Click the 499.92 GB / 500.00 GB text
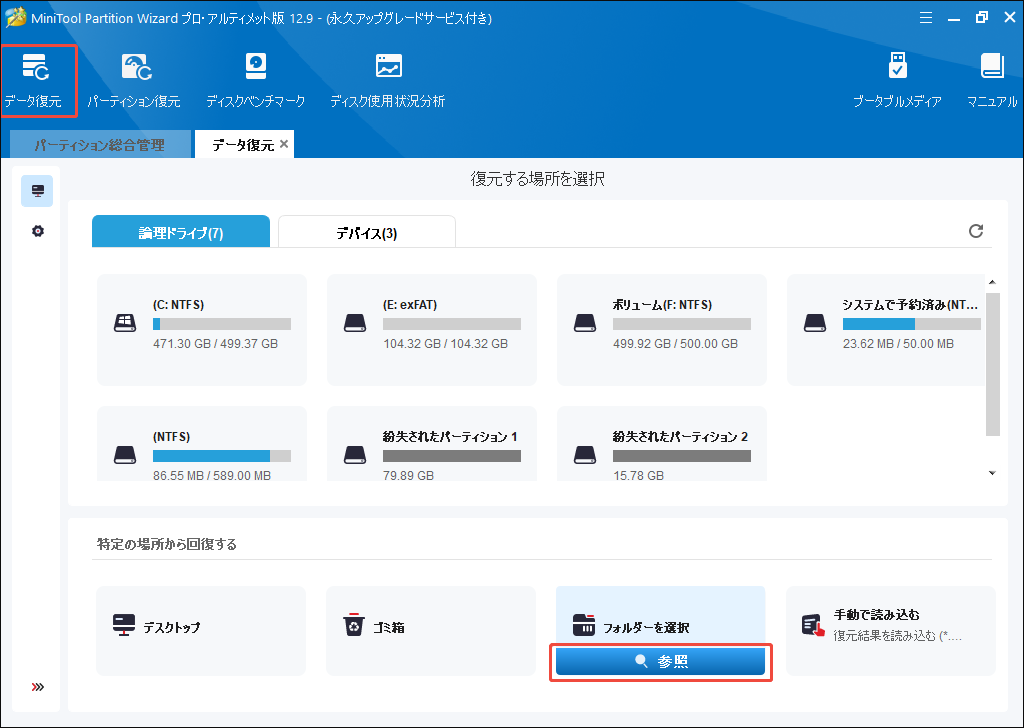Image resolution: width=1024 pixels, height=728 pixels. (x=675, y=343)
